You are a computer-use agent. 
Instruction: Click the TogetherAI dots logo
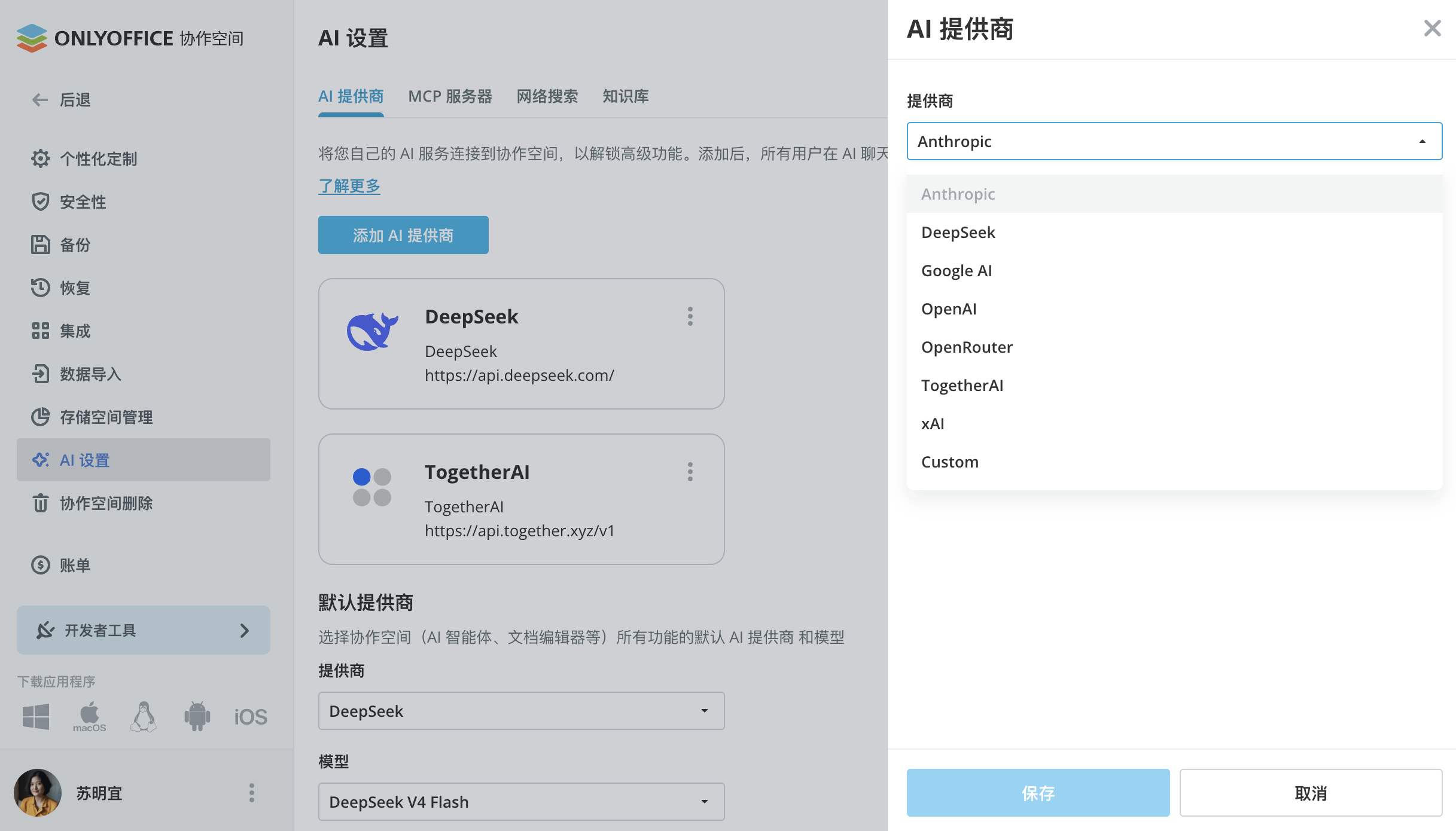pos(372,487)
